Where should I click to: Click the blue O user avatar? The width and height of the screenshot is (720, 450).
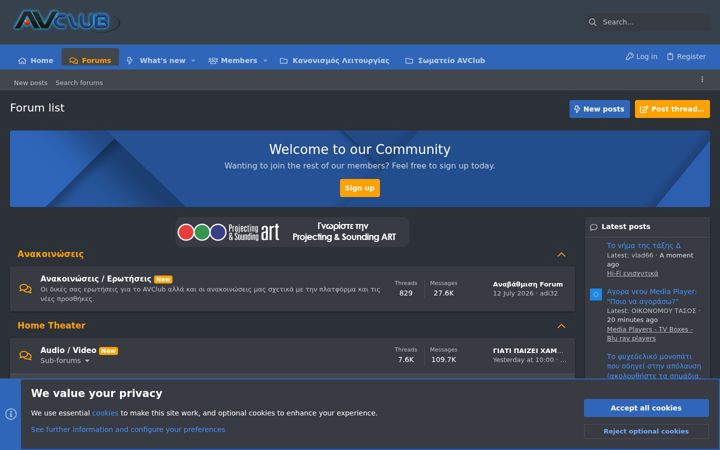click(596, 294)
